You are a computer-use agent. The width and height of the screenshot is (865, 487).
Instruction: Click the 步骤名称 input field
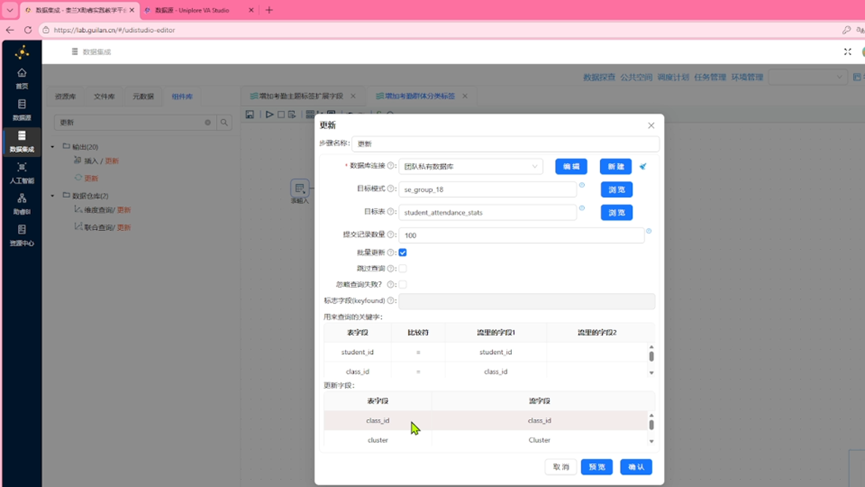pos(505,143)
